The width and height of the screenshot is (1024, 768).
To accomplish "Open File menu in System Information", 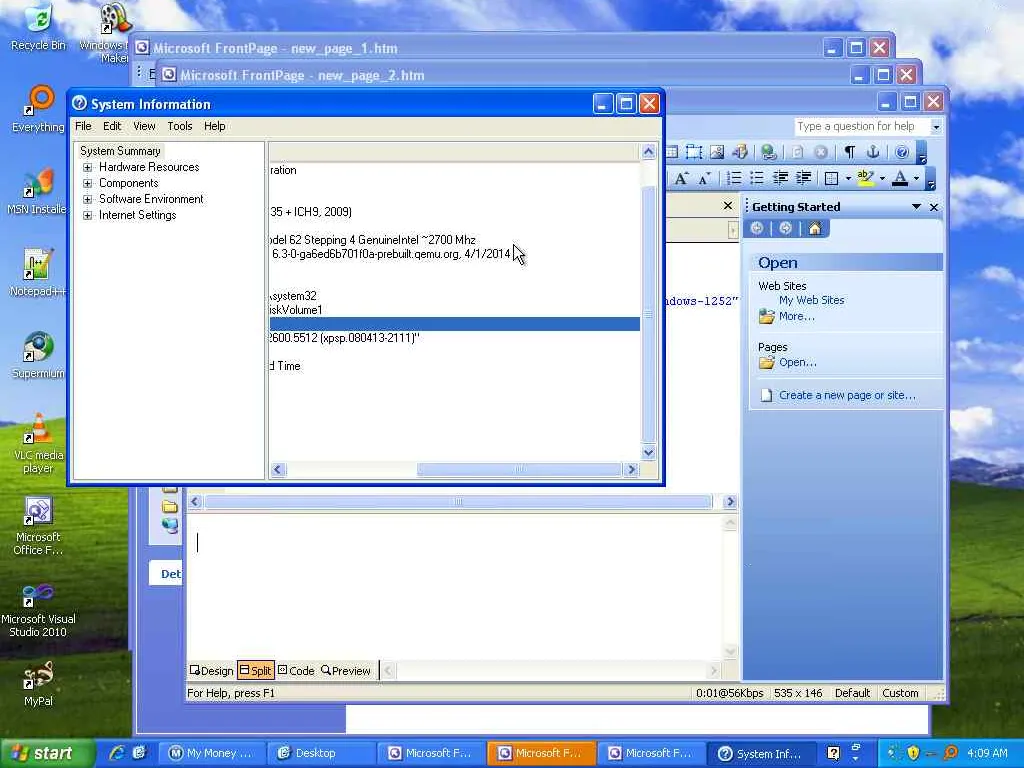I will 83,126.
